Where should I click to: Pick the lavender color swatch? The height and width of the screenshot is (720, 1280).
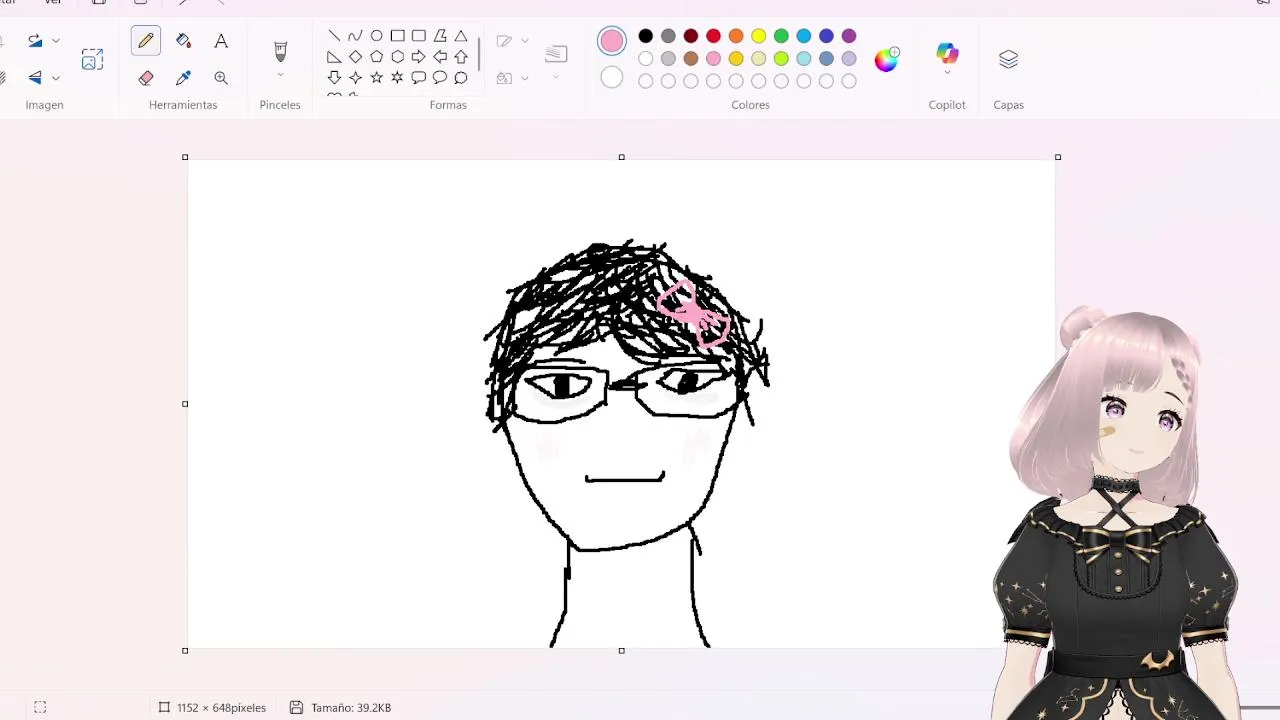point(849,58)
